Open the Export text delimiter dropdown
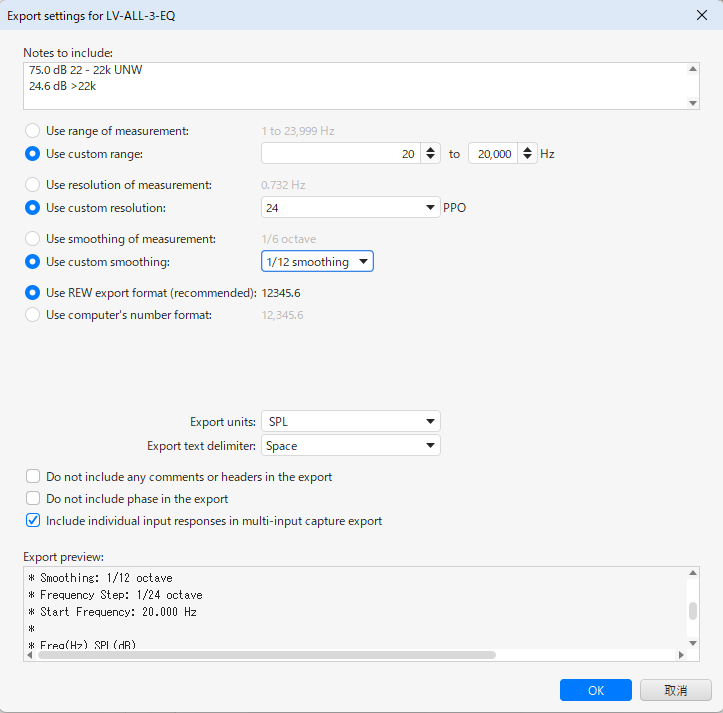723x713 pixels. 350,446
